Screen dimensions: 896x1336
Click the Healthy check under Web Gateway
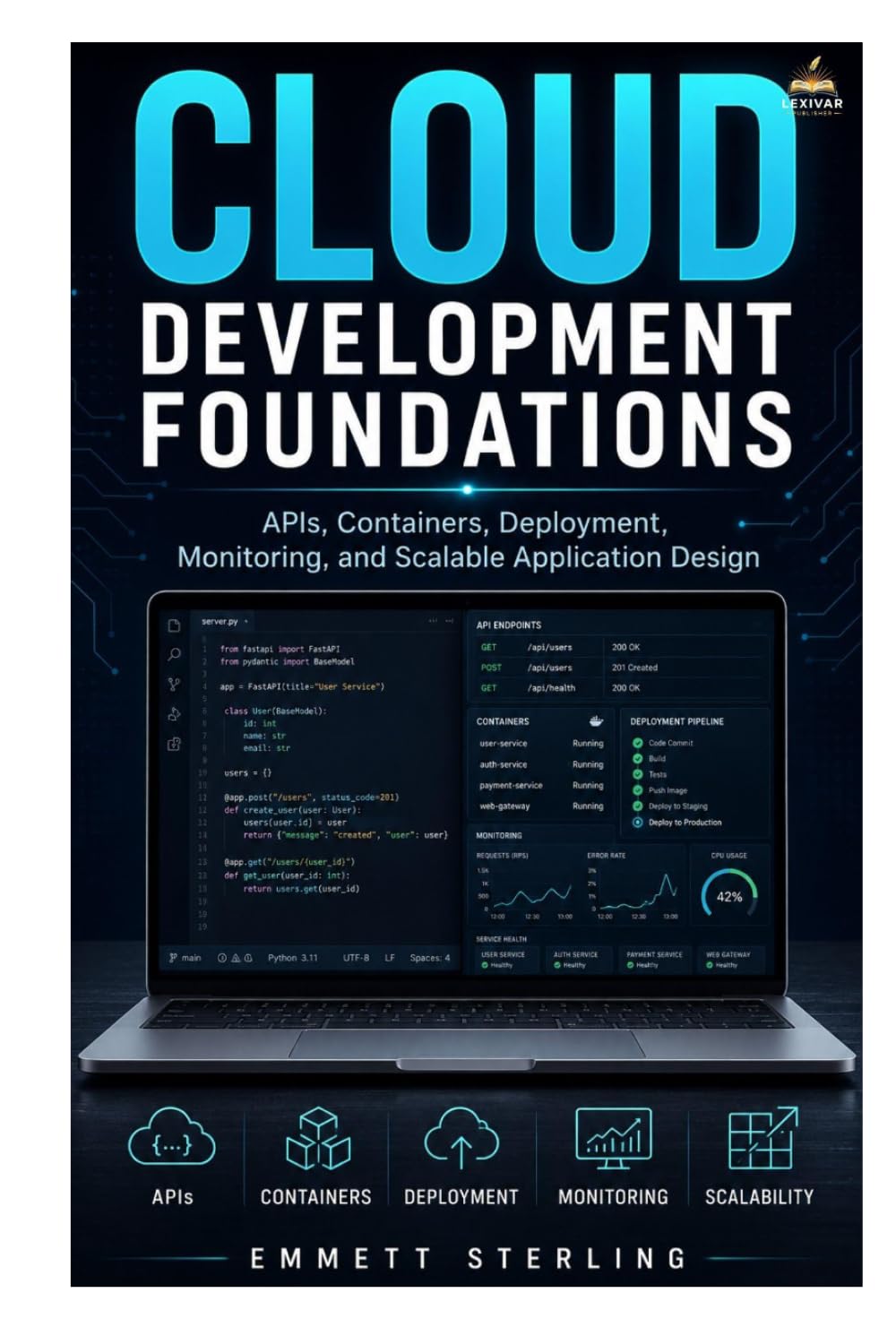click(x=710, y=965)
